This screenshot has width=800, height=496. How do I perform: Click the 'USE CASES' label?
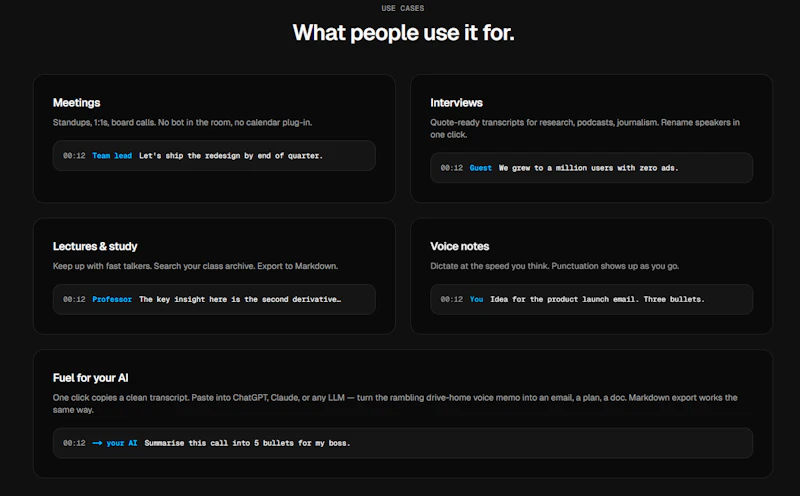pos(403,8)
